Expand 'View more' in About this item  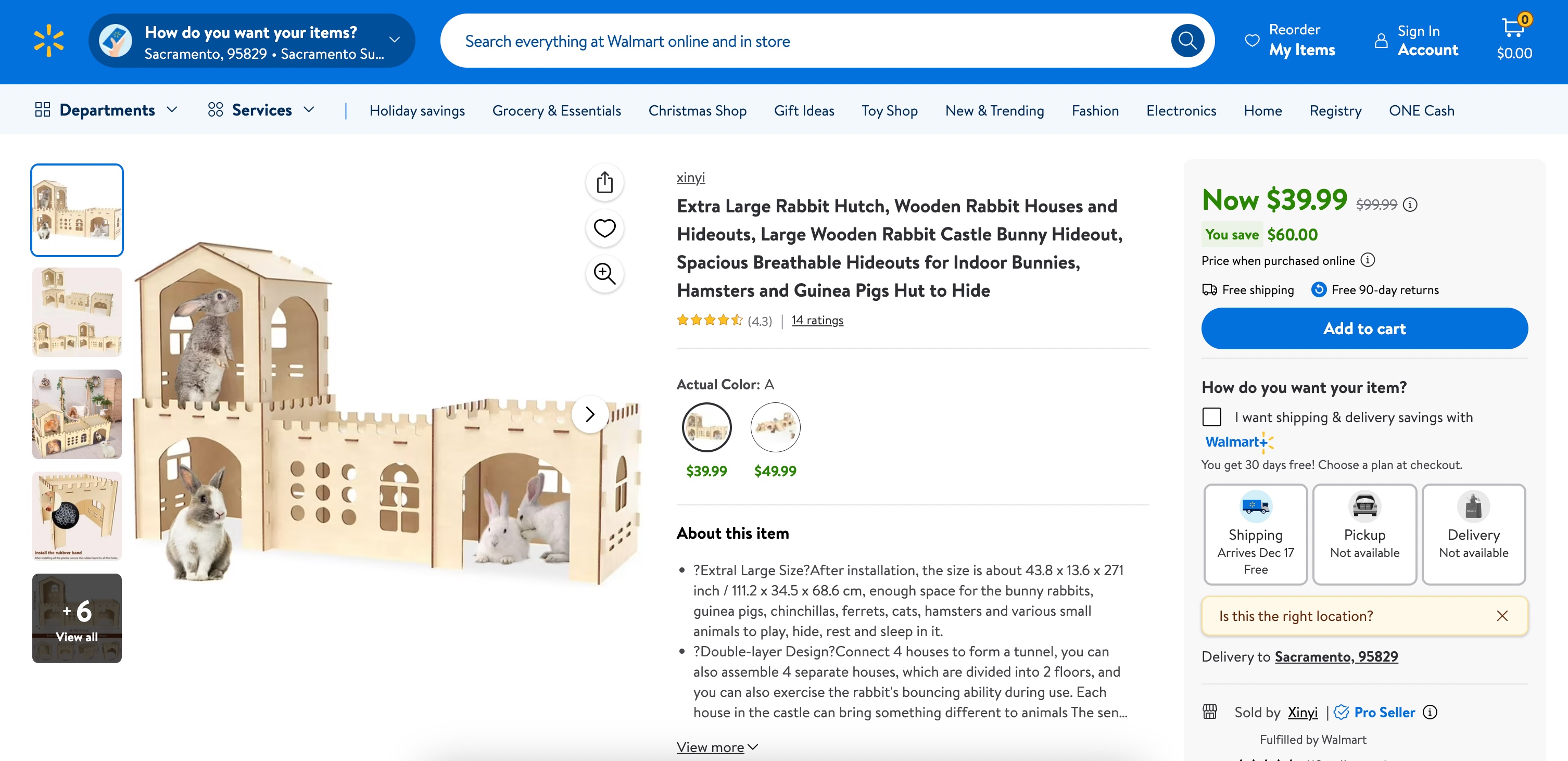tap(716, 747)
